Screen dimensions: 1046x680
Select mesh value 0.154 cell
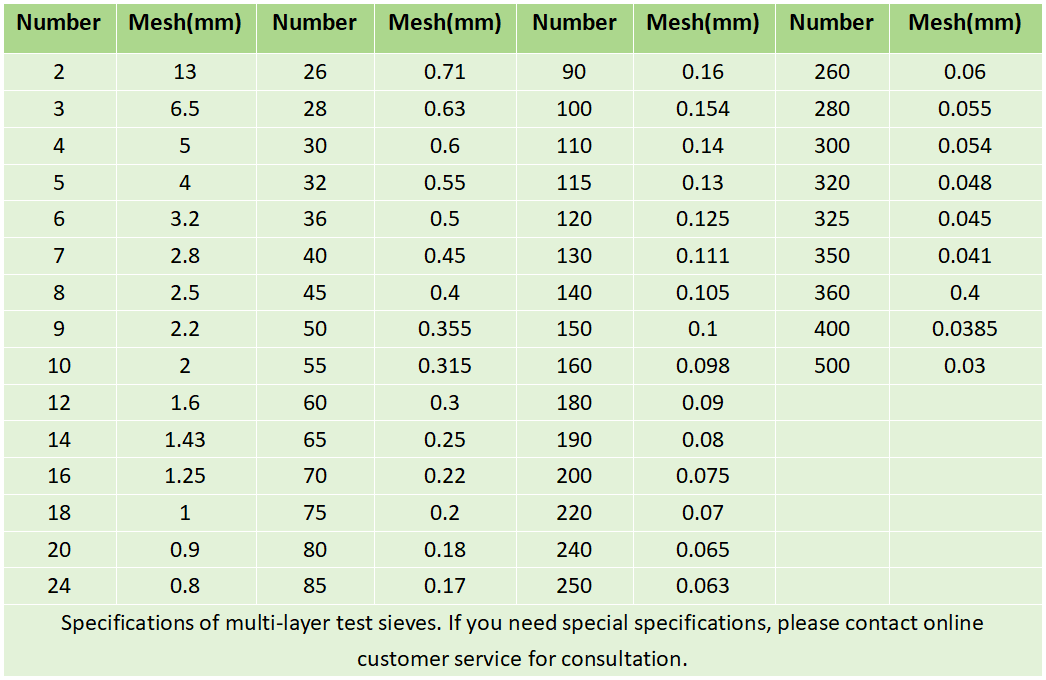tap(703, 109)
